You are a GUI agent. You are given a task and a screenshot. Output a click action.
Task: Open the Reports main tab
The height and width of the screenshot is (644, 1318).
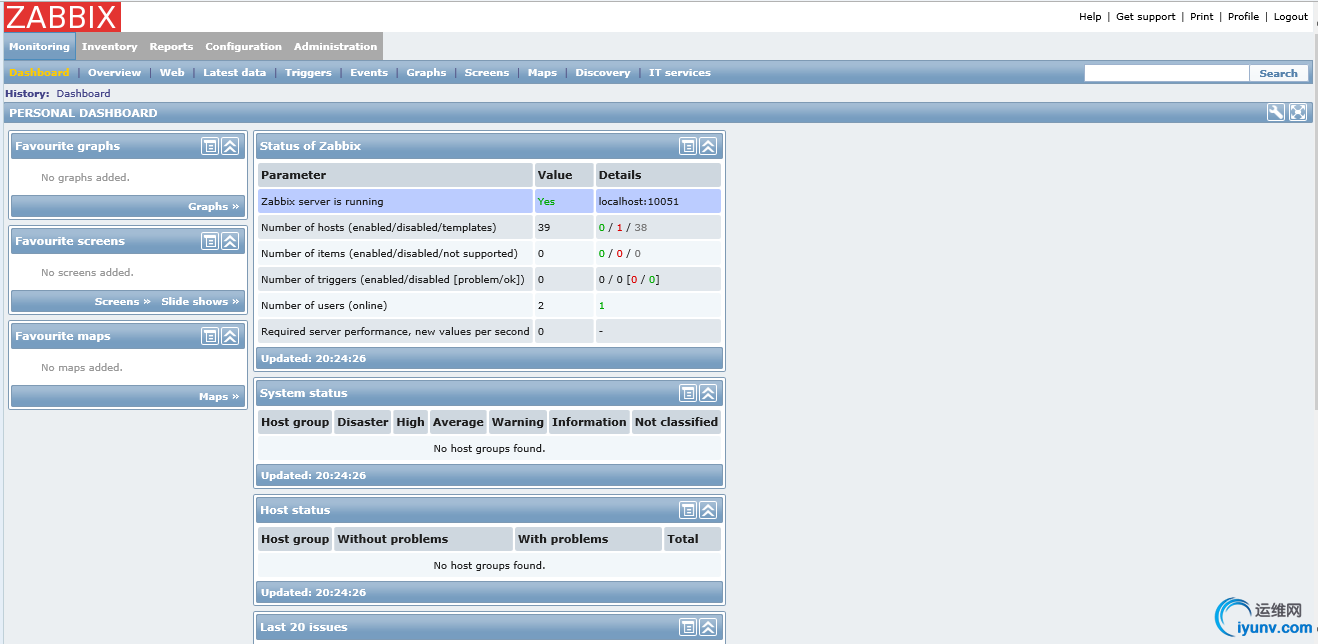pyautogui.click(x=171, y=46)
